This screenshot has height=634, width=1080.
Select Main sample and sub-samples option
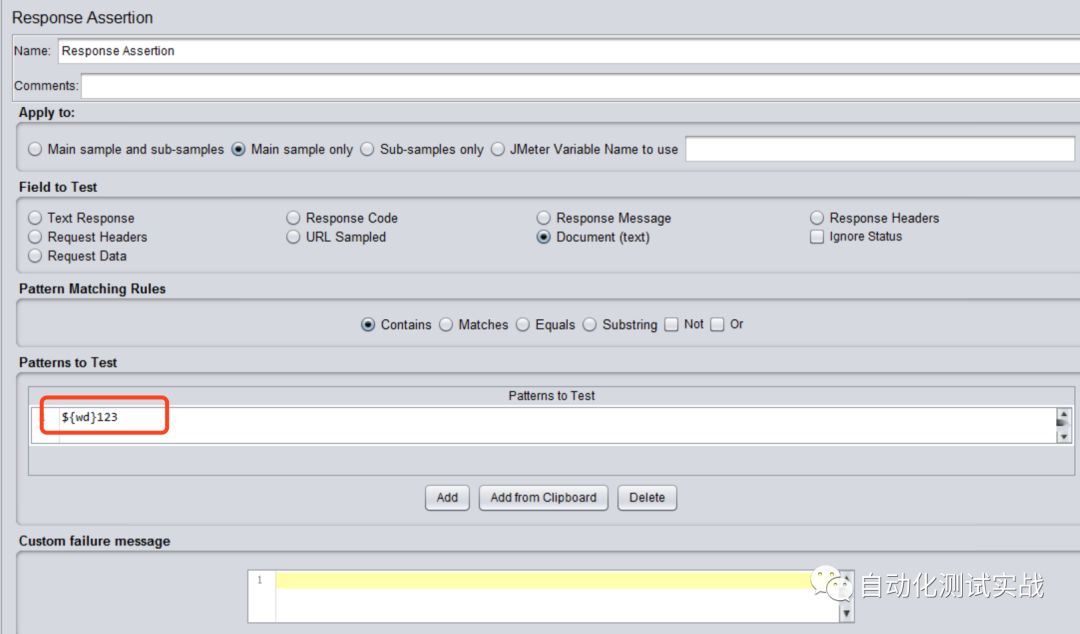click(35, 150)
